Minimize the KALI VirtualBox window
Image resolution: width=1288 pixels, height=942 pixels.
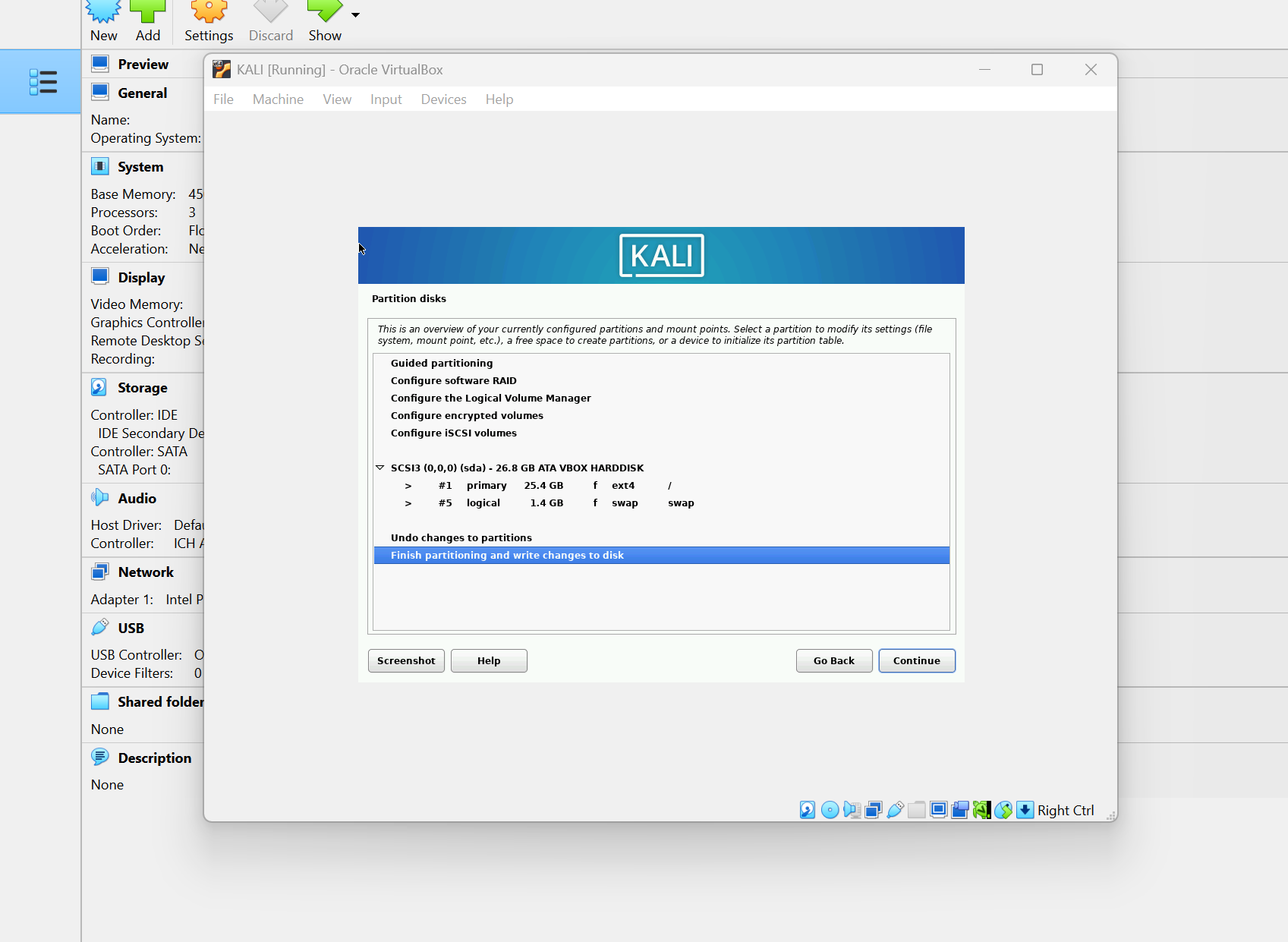click(x=984, y=69)
